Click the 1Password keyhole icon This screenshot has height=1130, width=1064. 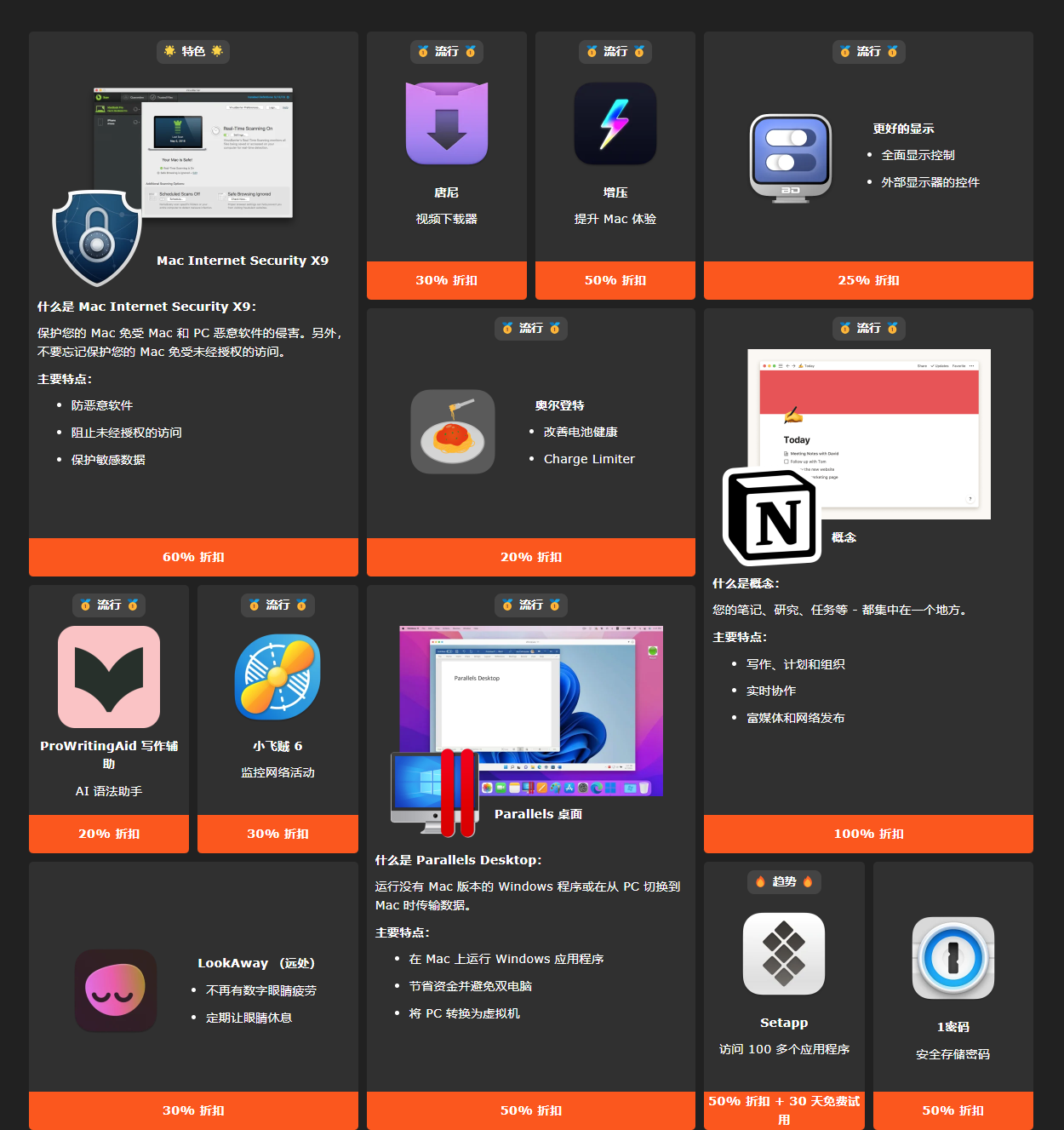(953, 958)
